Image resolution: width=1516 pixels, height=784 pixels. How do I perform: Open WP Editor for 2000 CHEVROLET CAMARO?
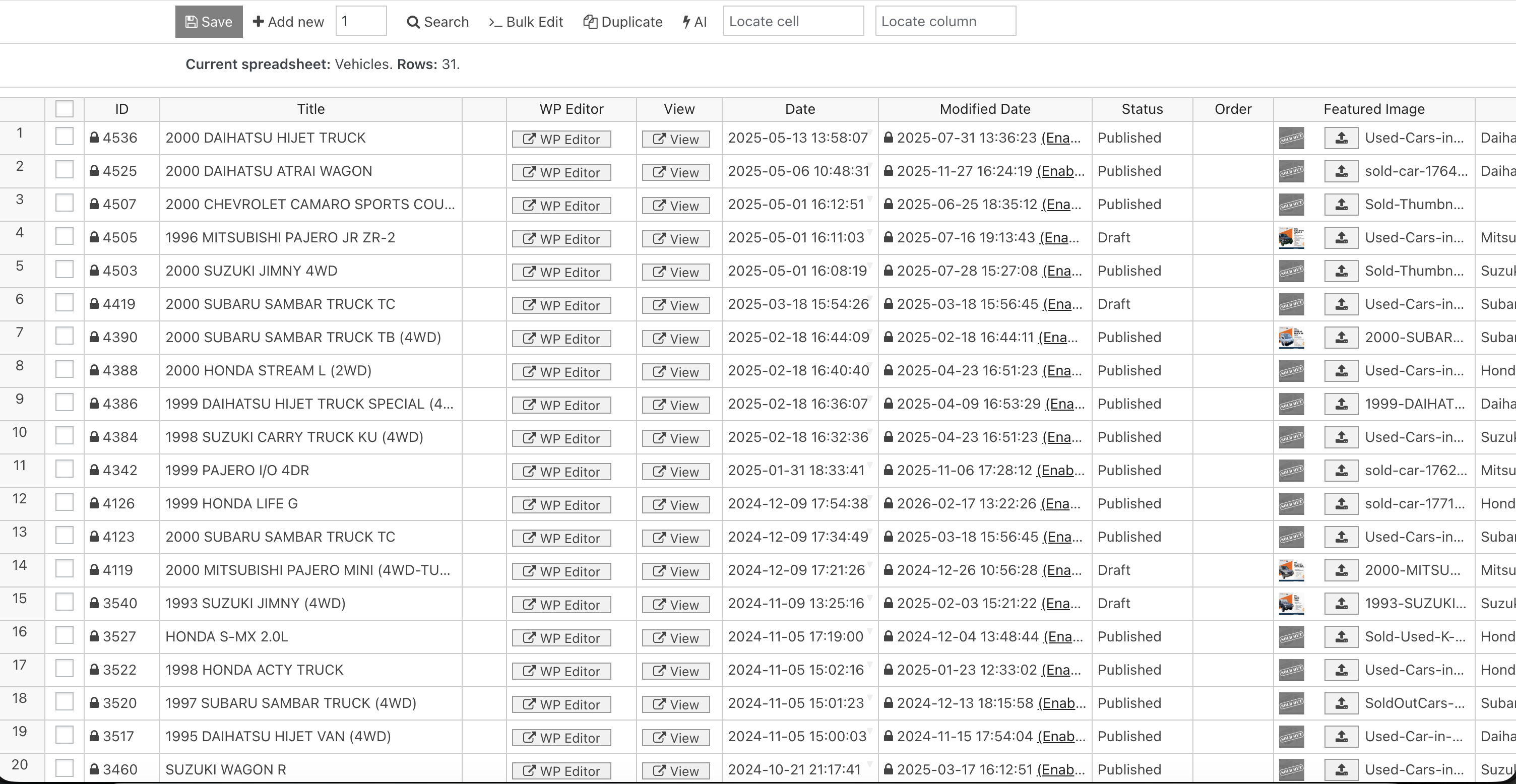(561, 206)
